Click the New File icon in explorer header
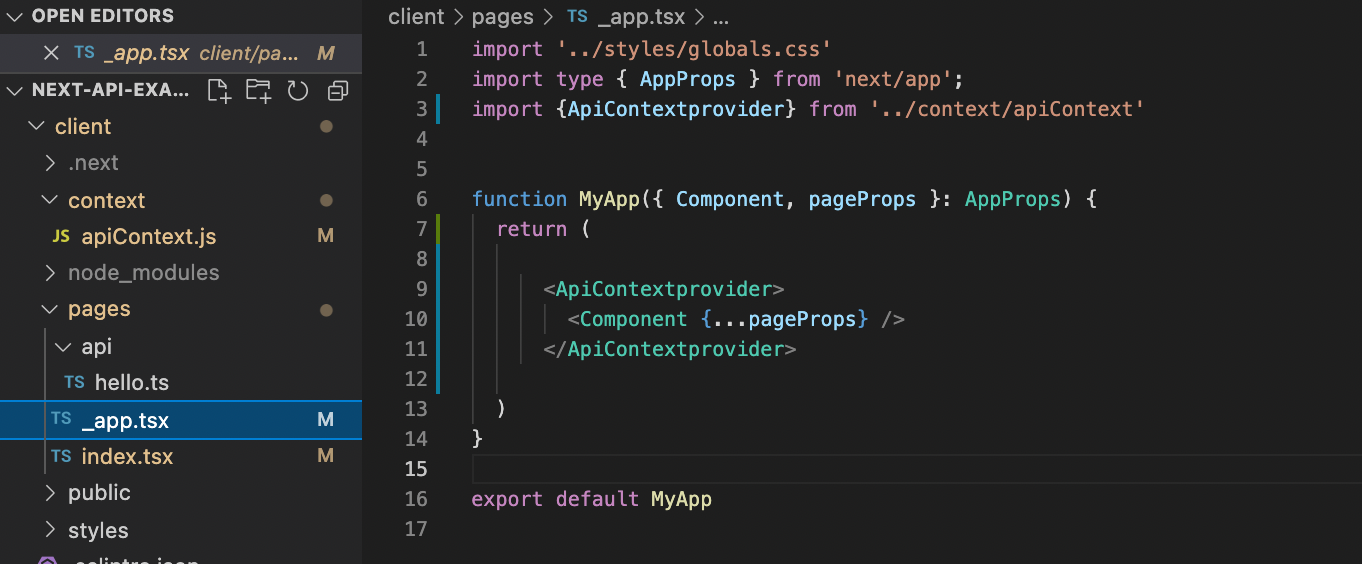Image resolution: width=1362 pixels, height=564 pixels. tap(219, 91)
